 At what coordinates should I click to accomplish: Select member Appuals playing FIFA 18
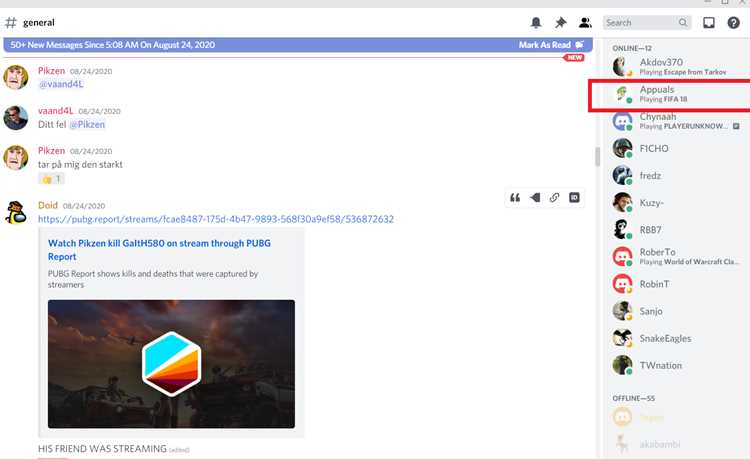(676, 94)
